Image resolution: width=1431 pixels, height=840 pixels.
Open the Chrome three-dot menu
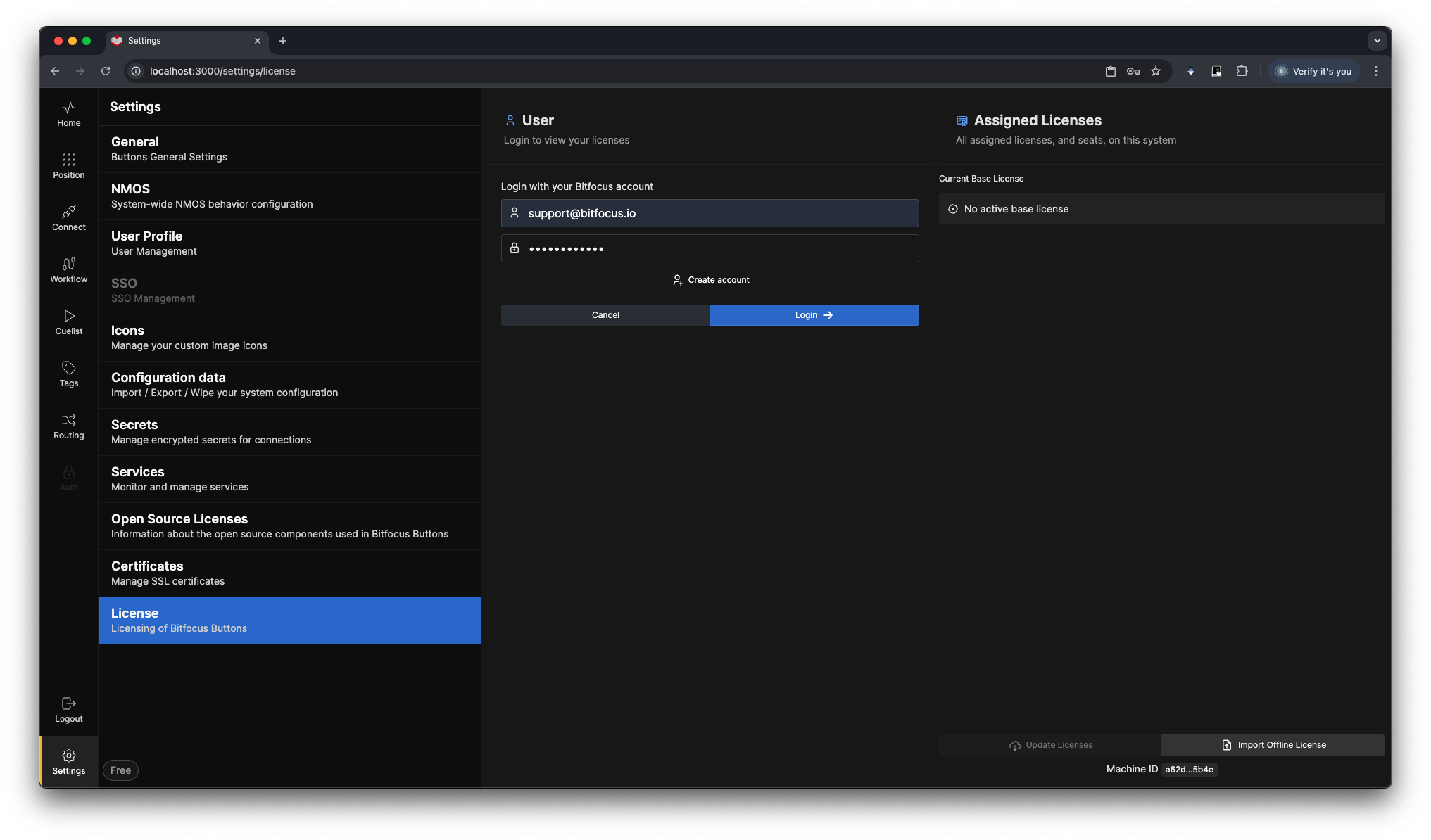1376,71
